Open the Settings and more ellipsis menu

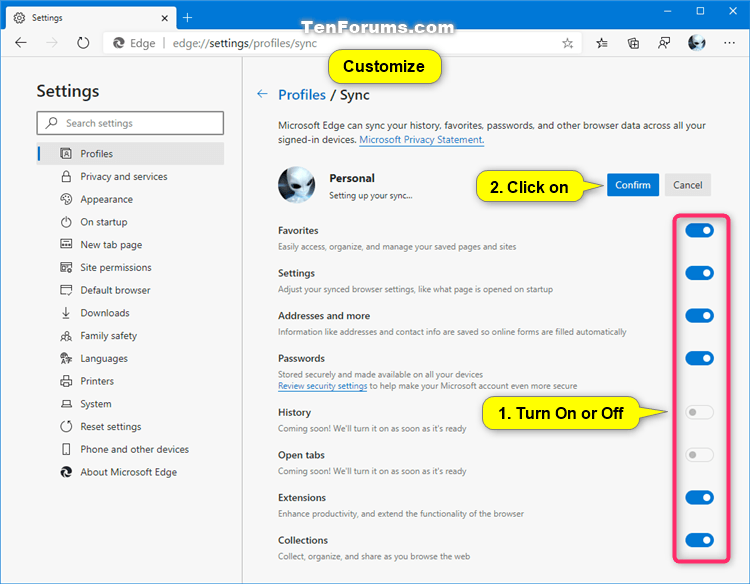click(729, 43)
